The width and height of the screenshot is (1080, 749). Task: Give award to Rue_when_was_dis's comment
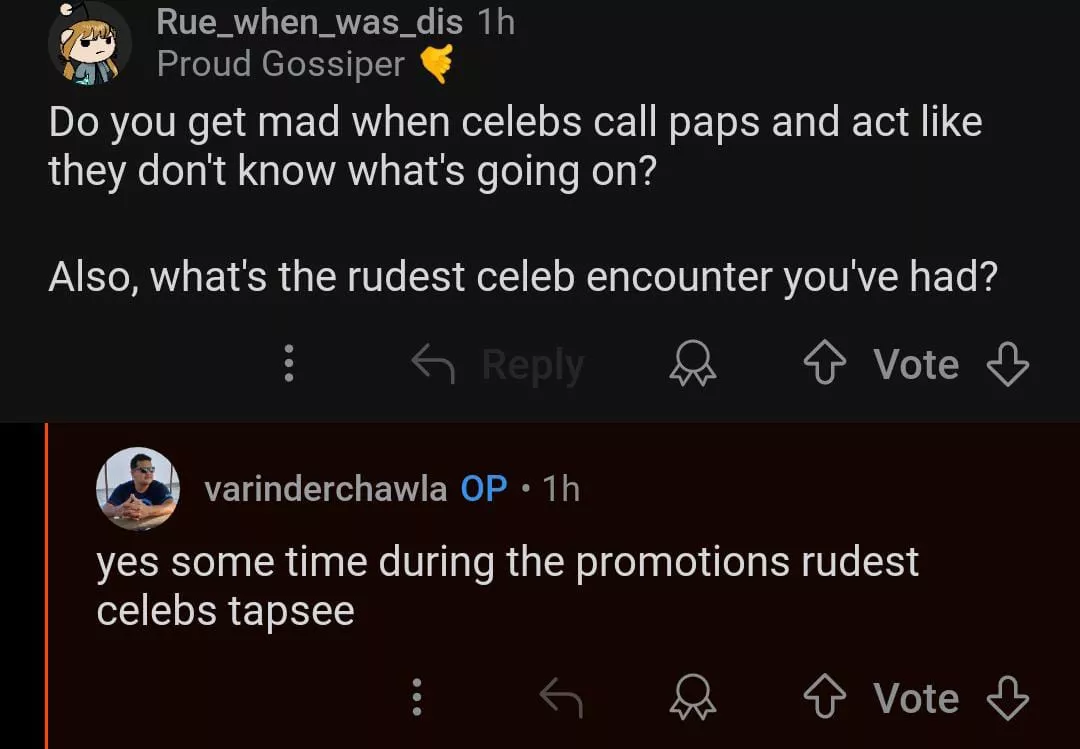point(693,366)
